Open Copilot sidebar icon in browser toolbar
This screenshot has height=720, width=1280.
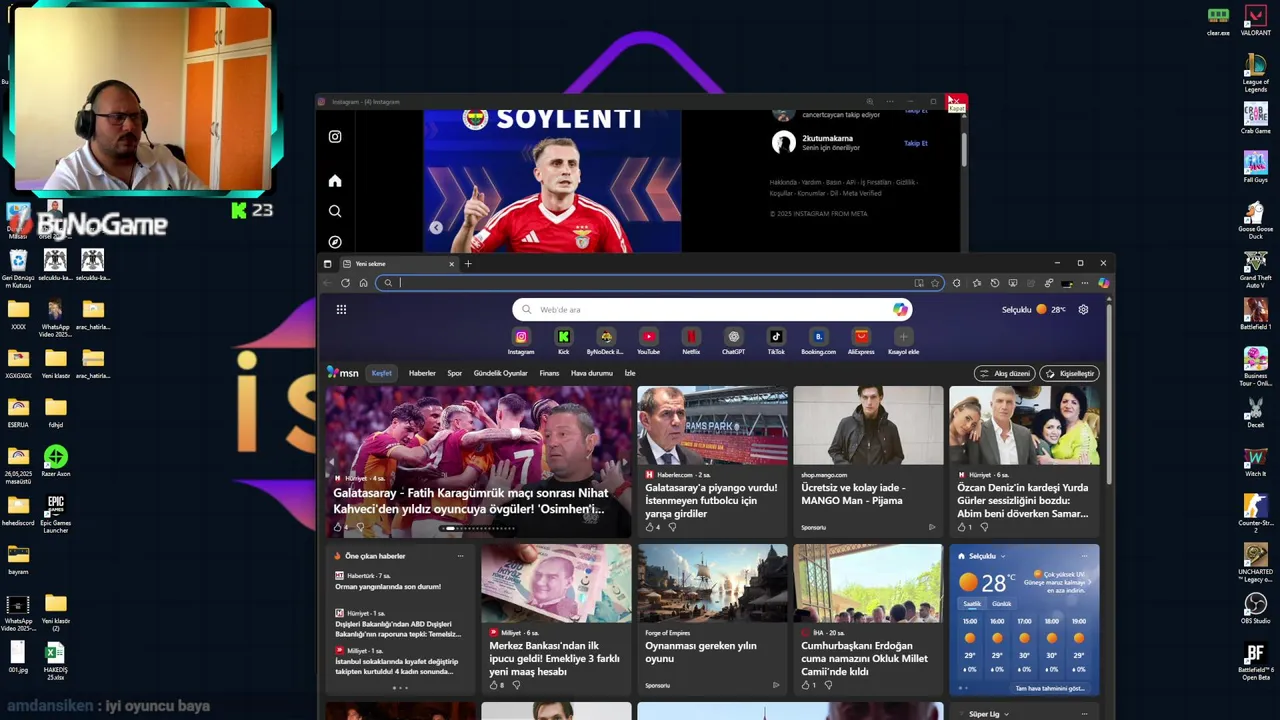(1103, 283)
